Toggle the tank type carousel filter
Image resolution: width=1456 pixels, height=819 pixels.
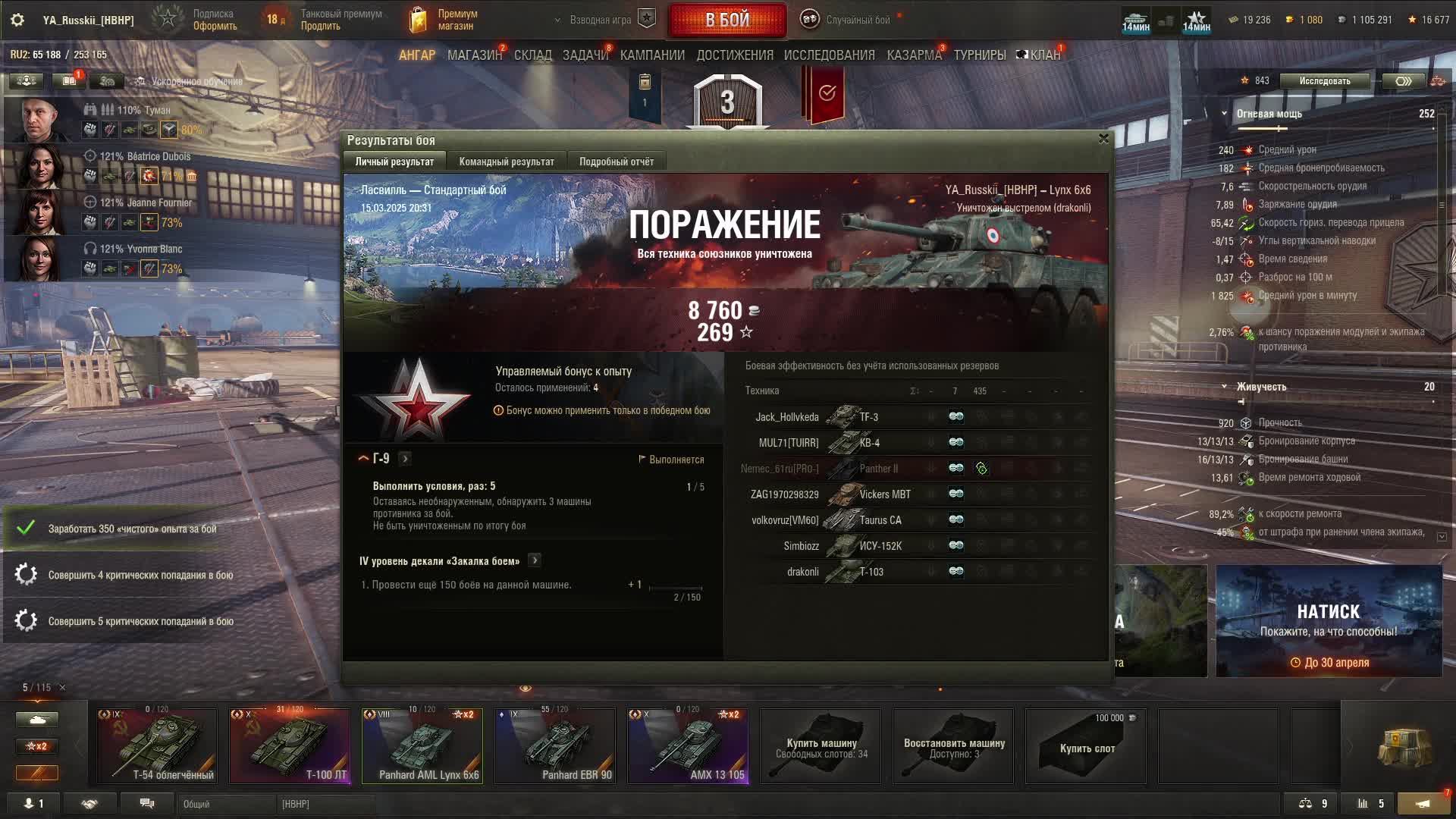pyautogui.click(x=36, y=719)
